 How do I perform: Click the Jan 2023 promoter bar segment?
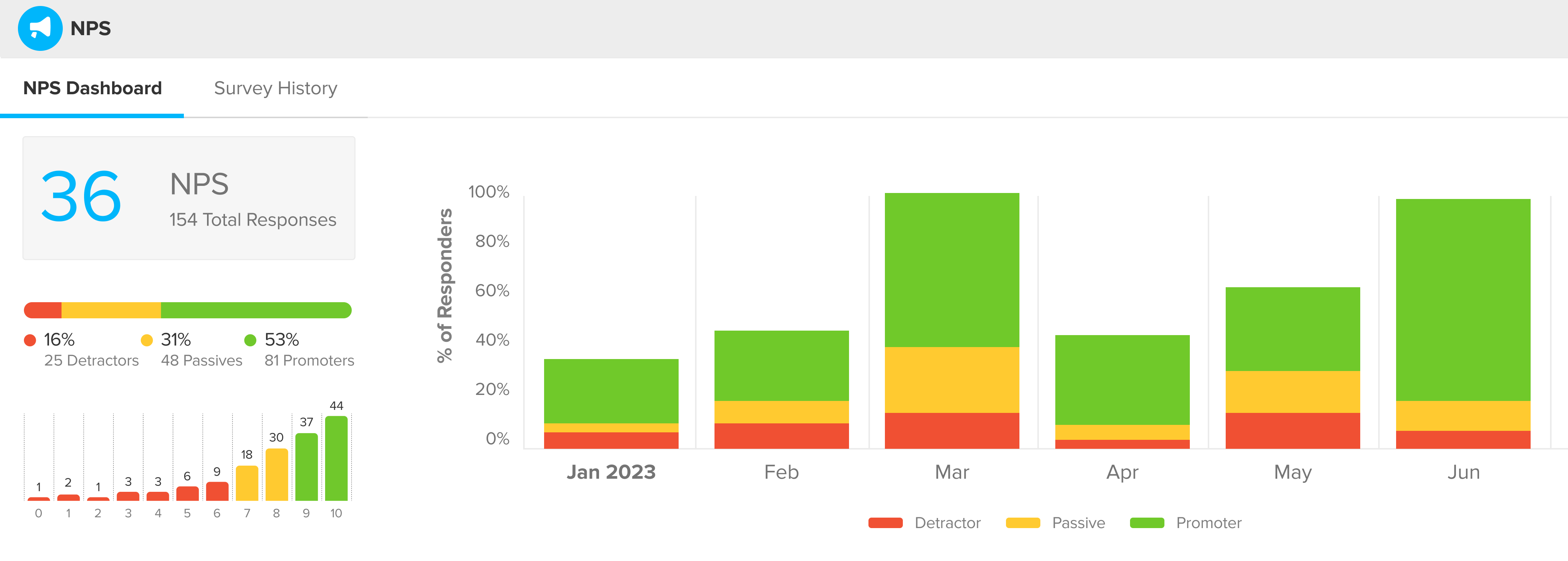tap(611, 391)
